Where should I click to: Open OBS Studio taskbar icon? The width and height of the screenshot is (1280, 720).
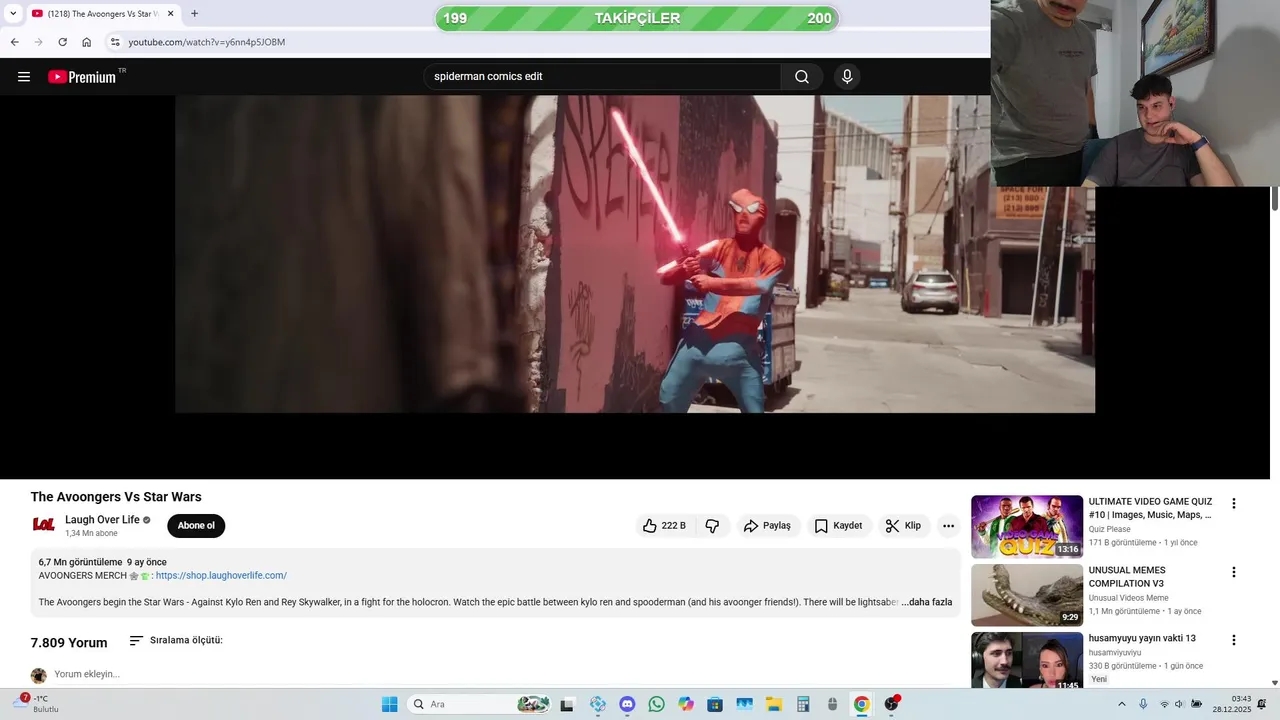tap(891, 704)
